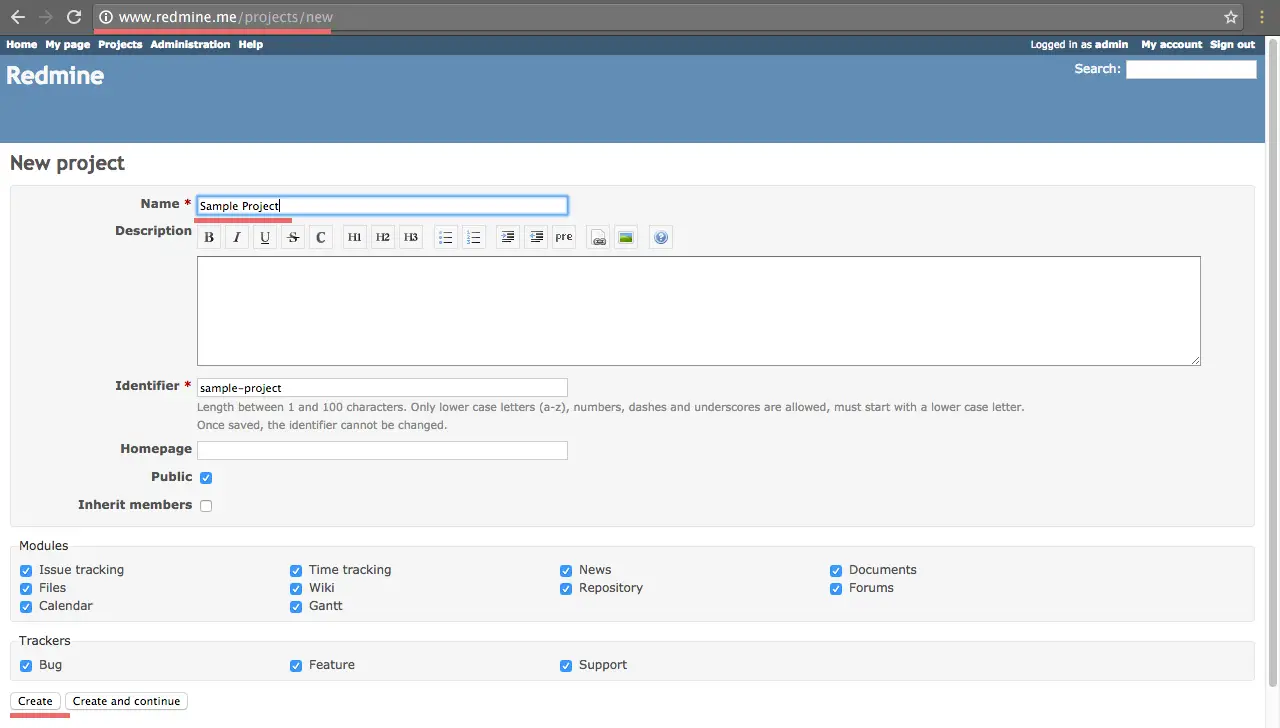Toggle bold formatting in description toolbar
Viewport: 1280px width, 728px height.
209,237
